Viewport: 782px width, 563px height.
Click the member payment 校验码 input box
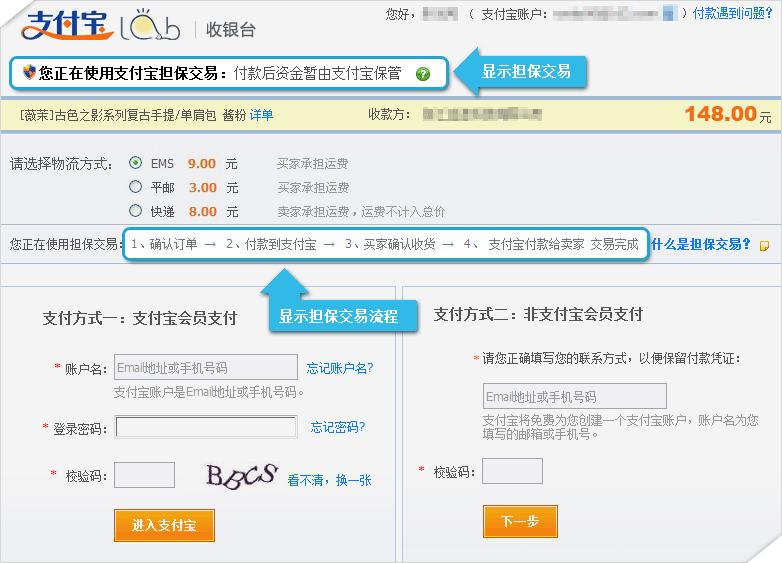[x=145, y=475]
